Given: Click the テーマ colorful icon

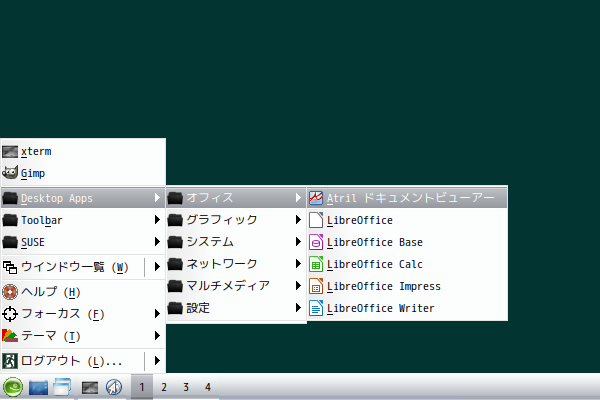Looking at the screenshot, I should click(10, 336).
